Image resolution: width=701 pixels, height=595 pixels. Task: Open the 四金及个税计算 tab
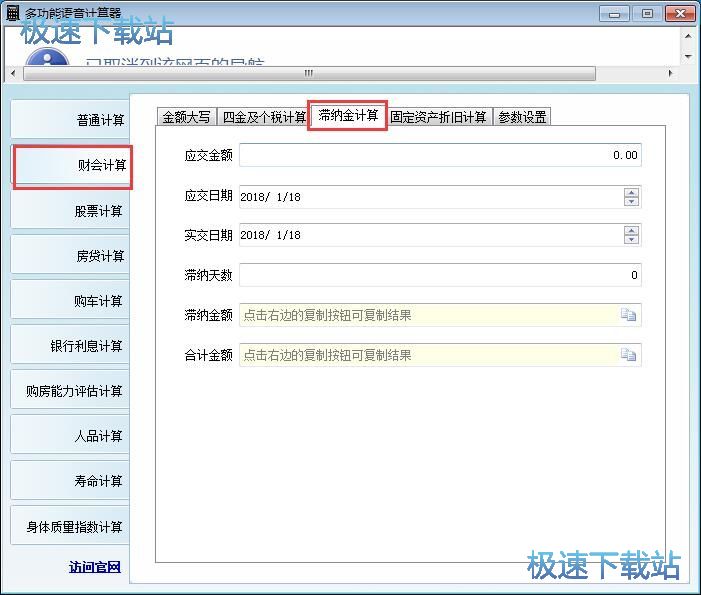tap(264, 117)
